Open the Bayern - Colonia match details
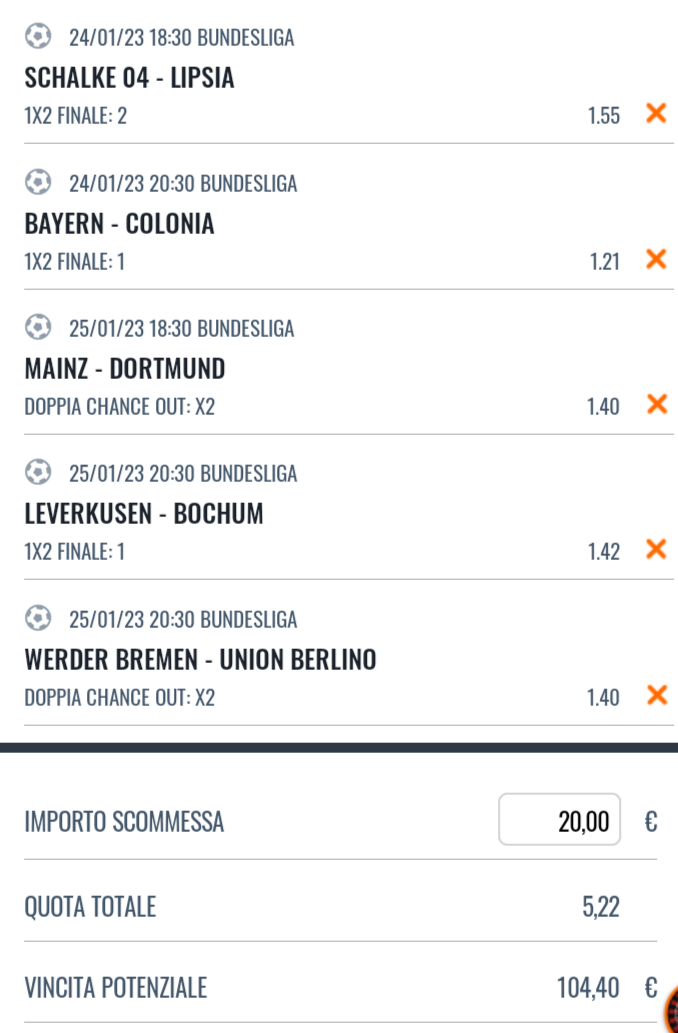The height and width of the screenshot is (1033, 678). click(x=119, y=224)
